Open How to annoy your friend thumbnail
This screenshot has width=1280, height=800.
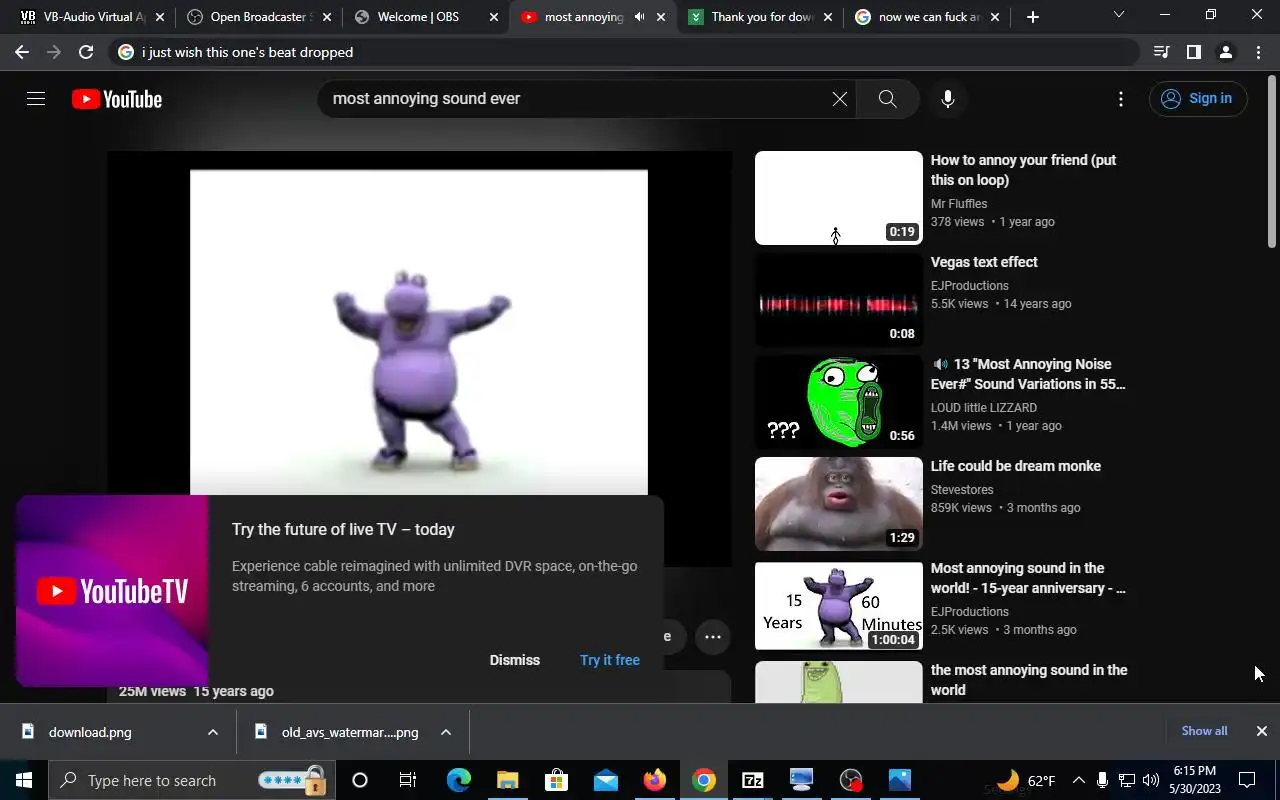(838, 198)
